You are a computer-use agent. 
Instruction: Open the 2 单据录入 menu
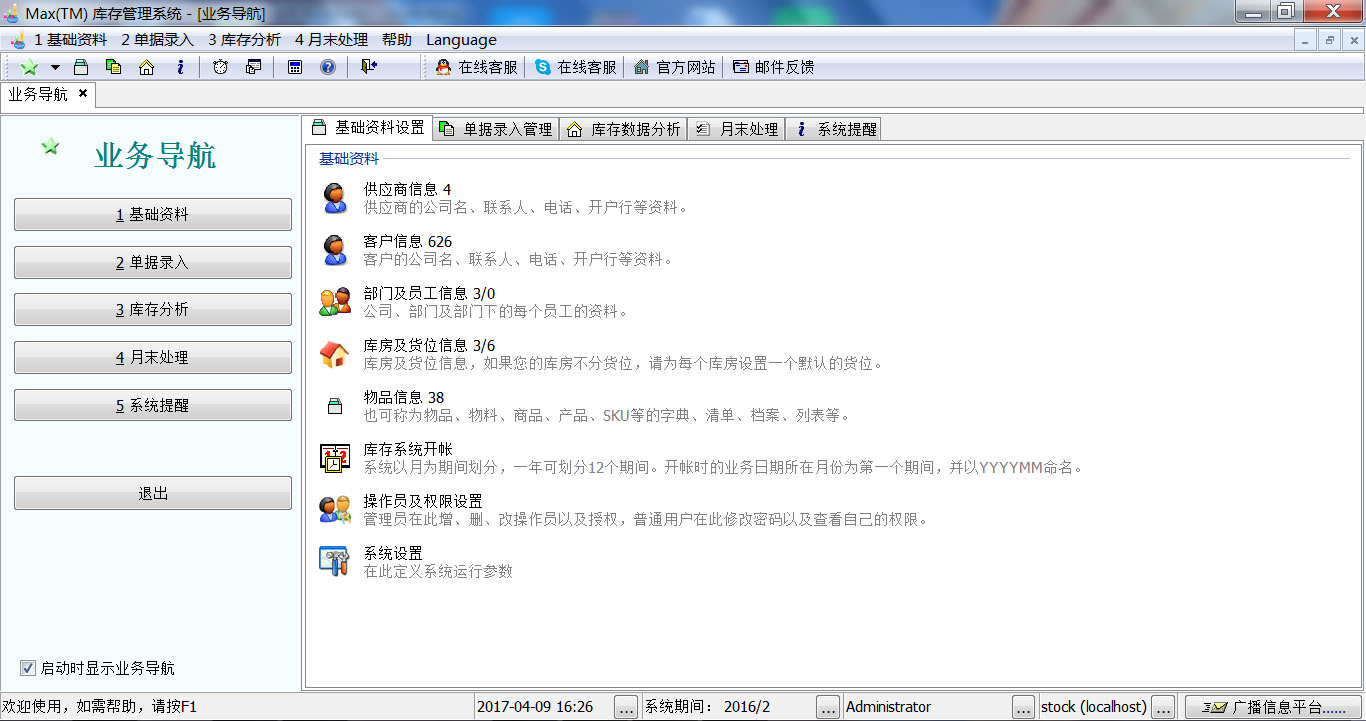pos(157,40)
